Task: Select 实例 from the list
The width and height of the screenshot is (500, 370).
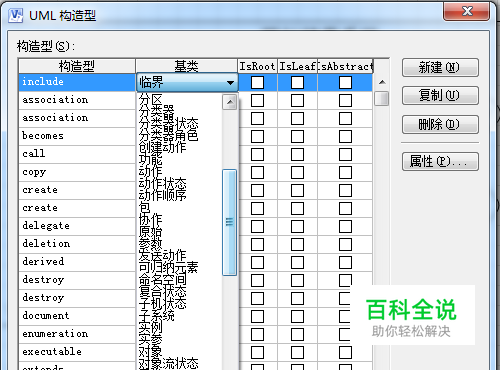Action: pyautogui.click(x=151, y=327)
